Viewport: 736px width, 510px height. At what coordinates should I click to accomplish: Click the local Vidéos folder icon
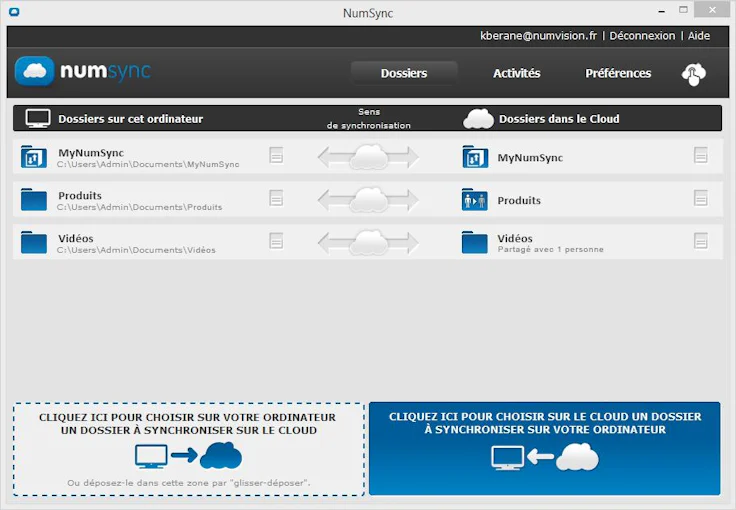pos(34,243)
